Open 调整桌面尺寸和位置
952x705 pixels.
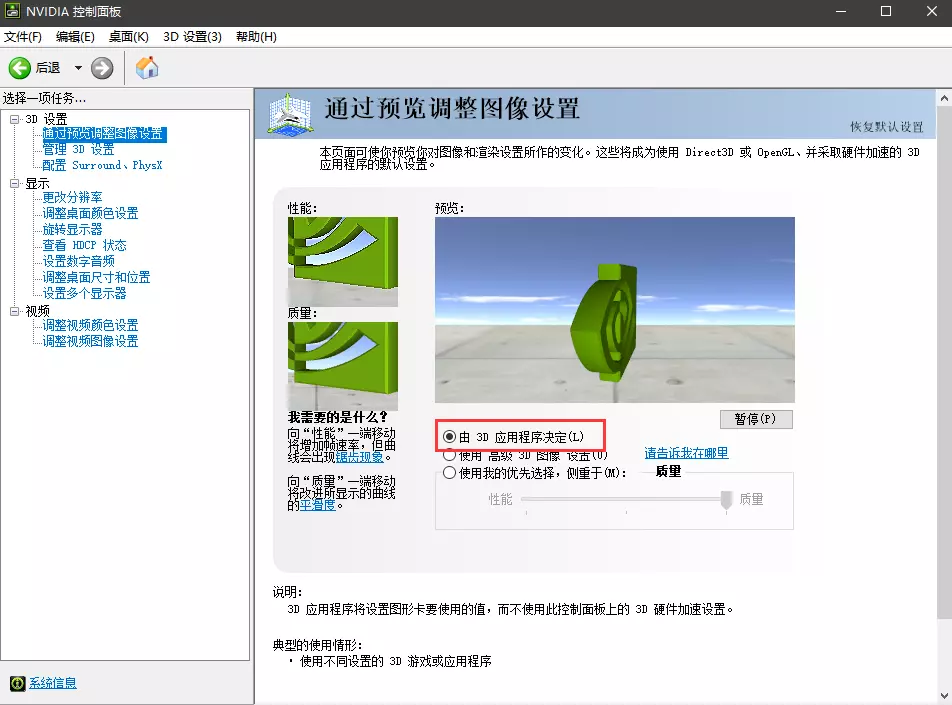pyautogui.click(x=97, y=278)
